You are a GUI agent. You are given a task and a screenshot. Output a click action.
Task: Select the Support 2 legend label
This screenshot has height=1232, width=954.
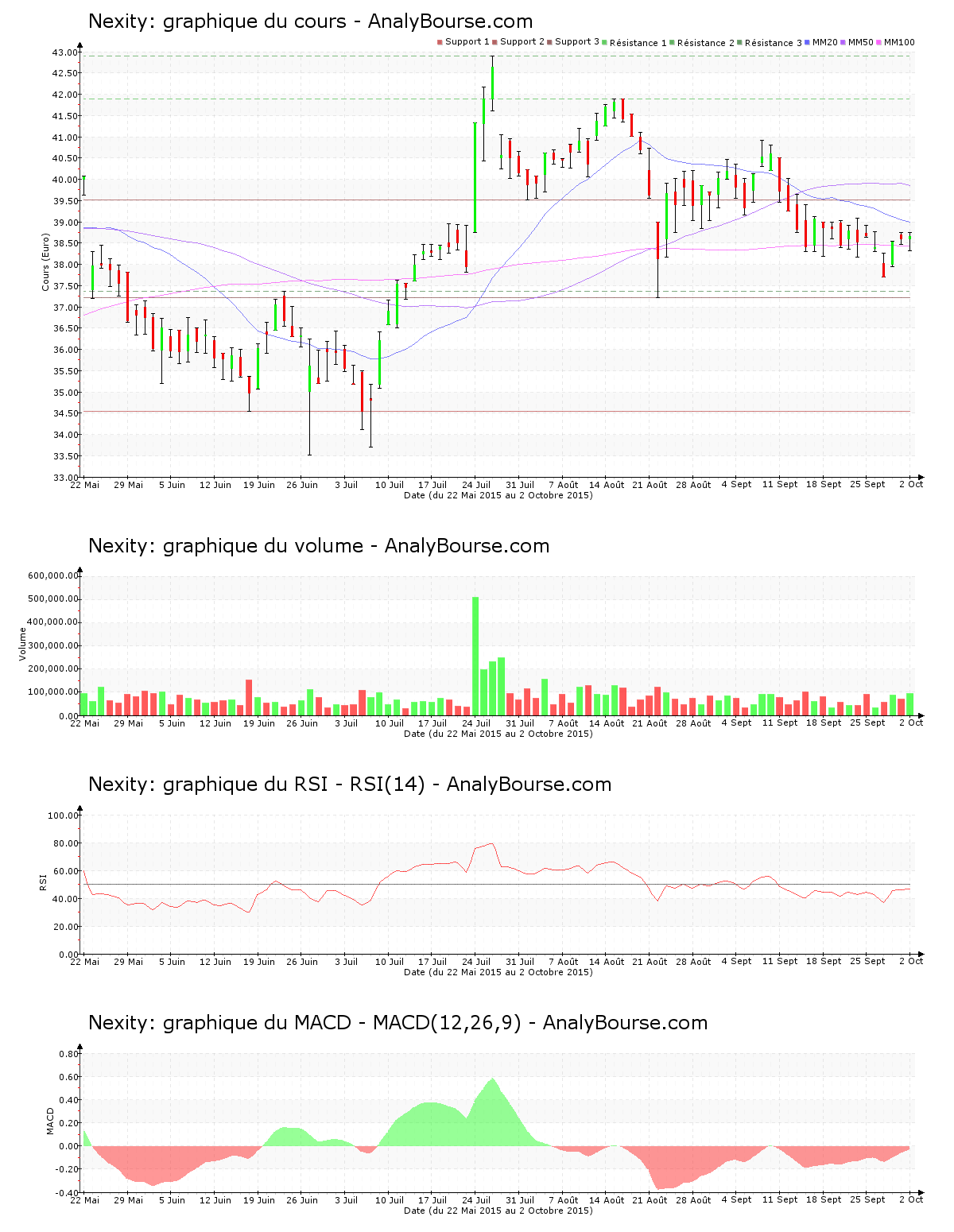522,41
